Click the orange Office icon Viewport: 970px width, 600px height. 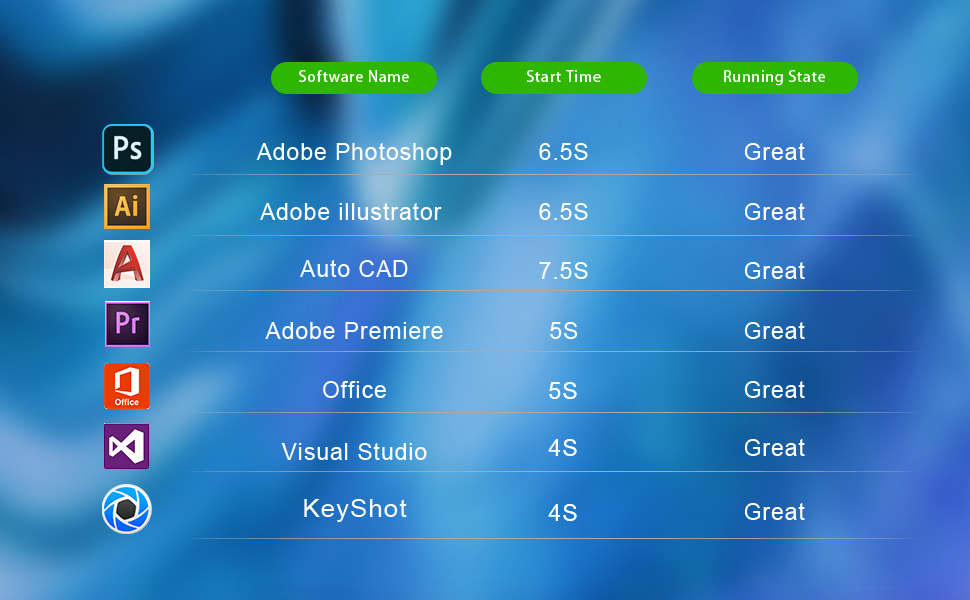click(127, 386)
